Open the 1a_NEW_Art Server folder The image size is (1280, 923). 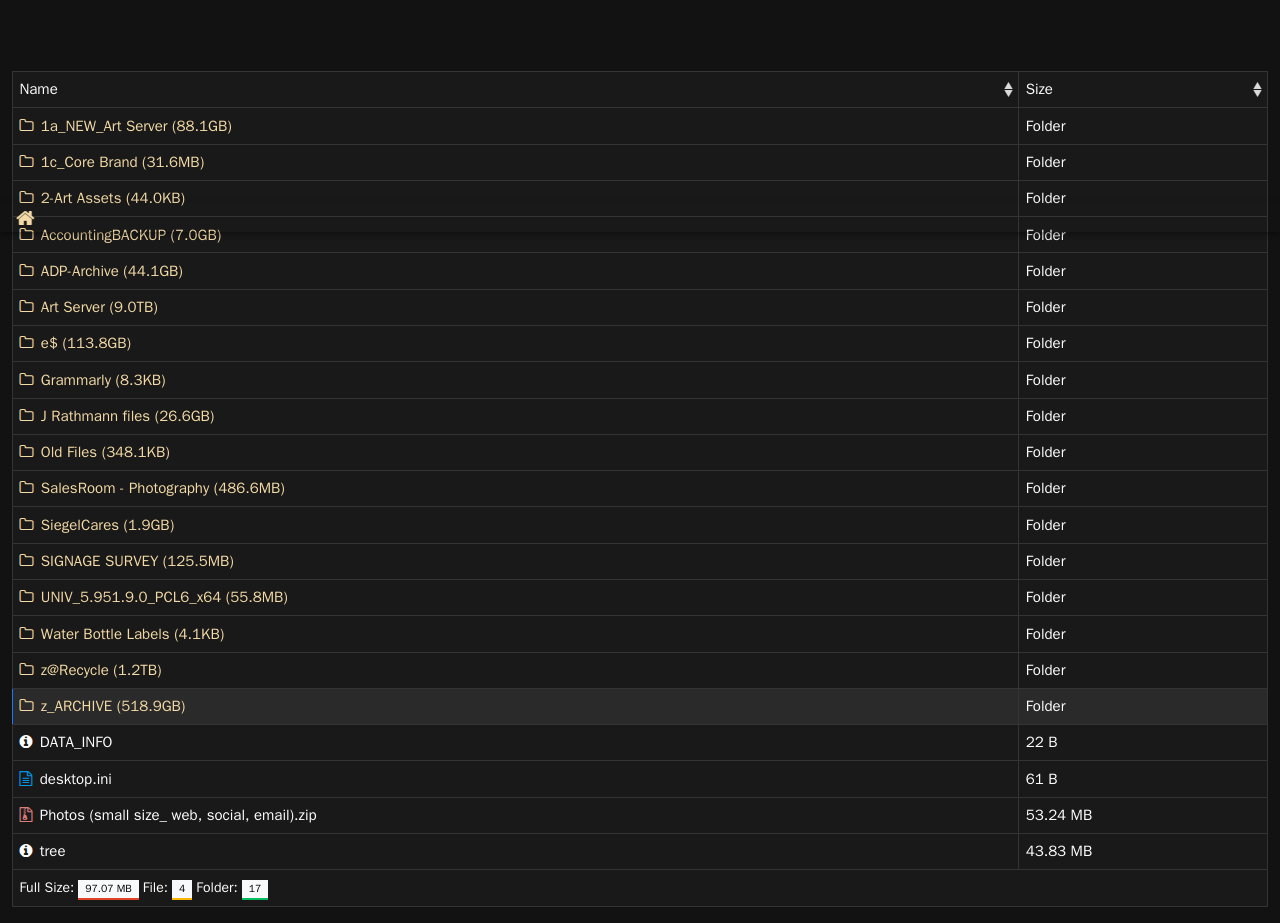tap(136, 126)
